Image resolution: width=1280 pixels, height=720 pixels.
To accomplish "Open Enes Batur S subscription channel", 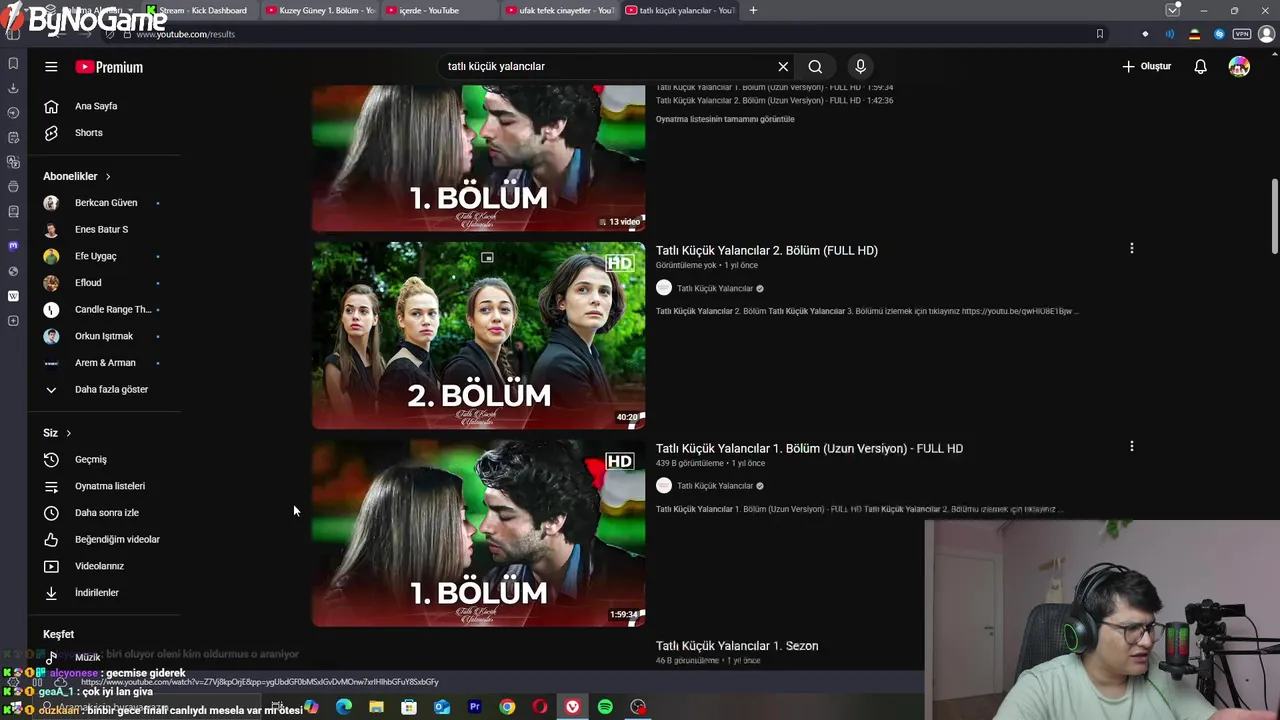I will tap(101, 229).
